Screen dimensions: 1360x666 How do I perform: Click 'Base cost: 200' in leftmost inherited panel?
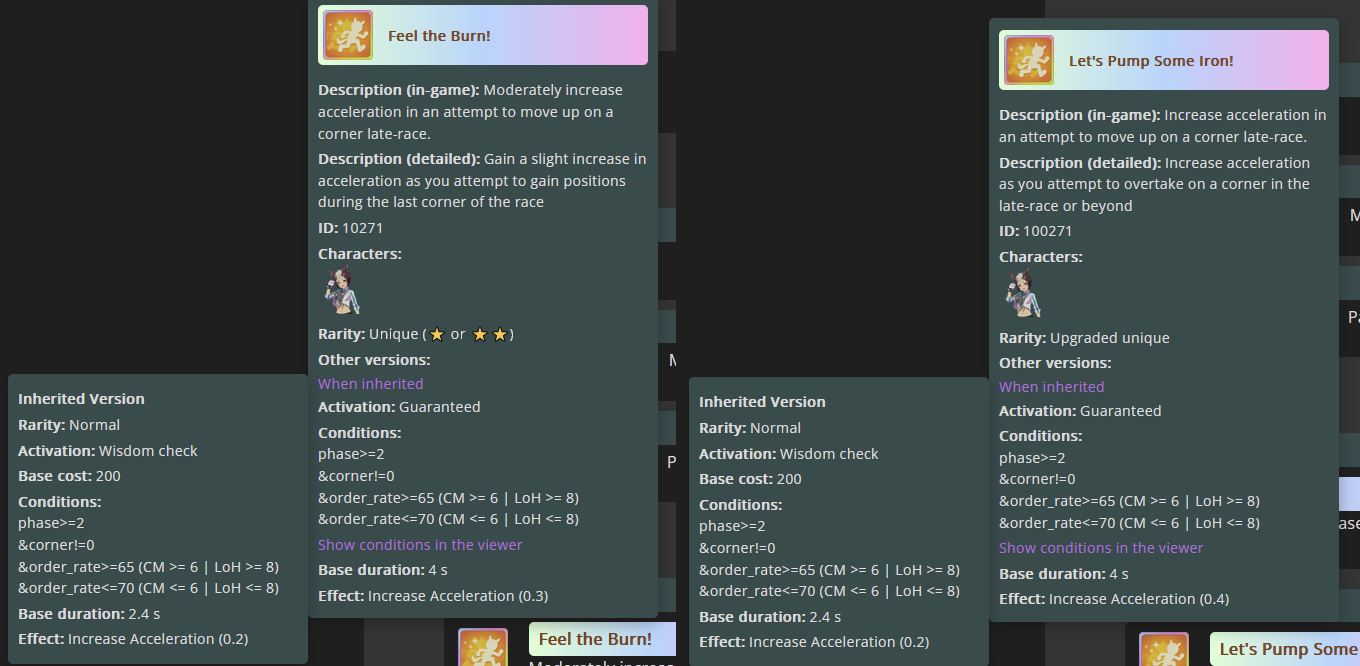69,476
